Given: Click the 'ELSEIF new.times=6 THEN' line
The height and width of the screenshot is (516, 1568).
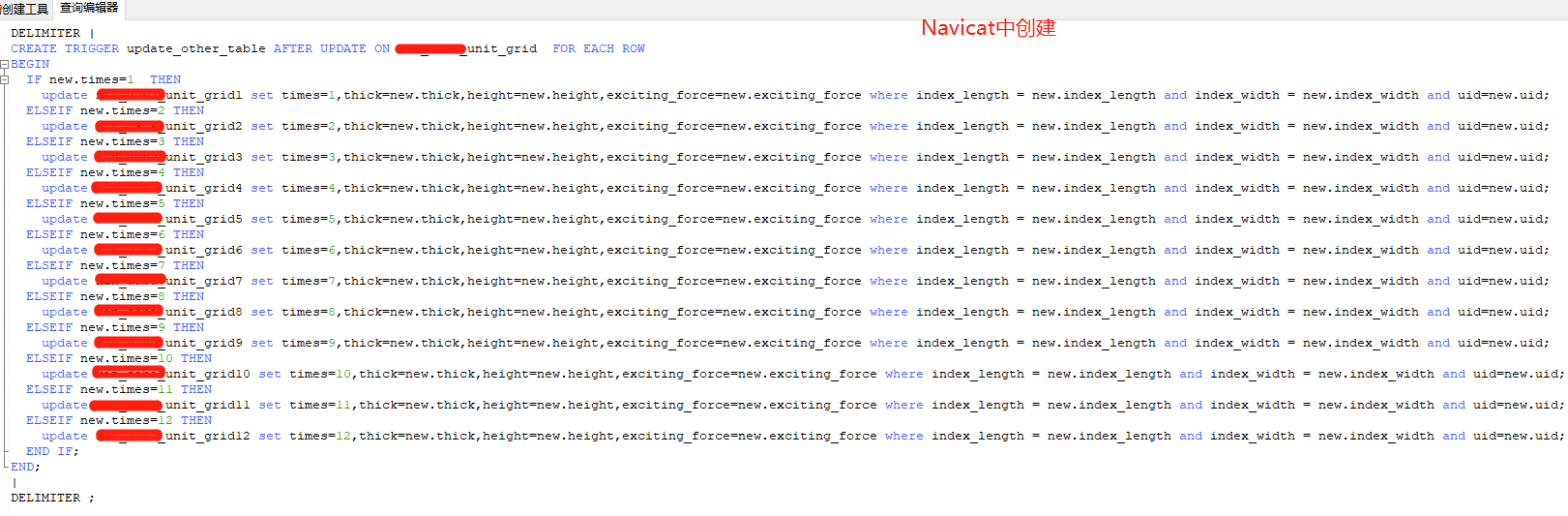Looking at the screenshot, I should (115, 234).
